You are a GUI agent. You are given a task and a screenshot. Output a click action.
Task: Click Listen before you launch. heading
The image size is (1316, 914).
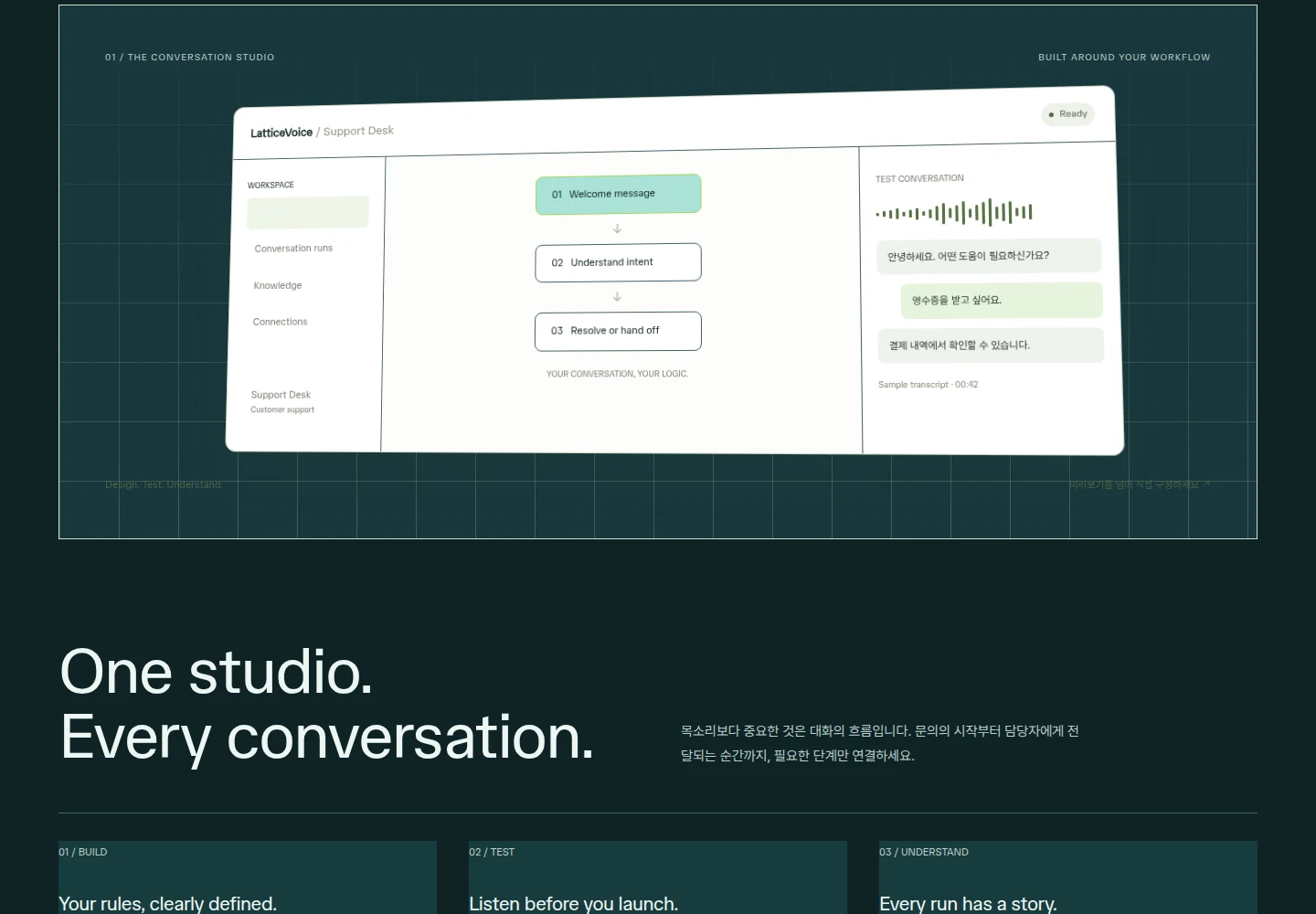(573, 903)
